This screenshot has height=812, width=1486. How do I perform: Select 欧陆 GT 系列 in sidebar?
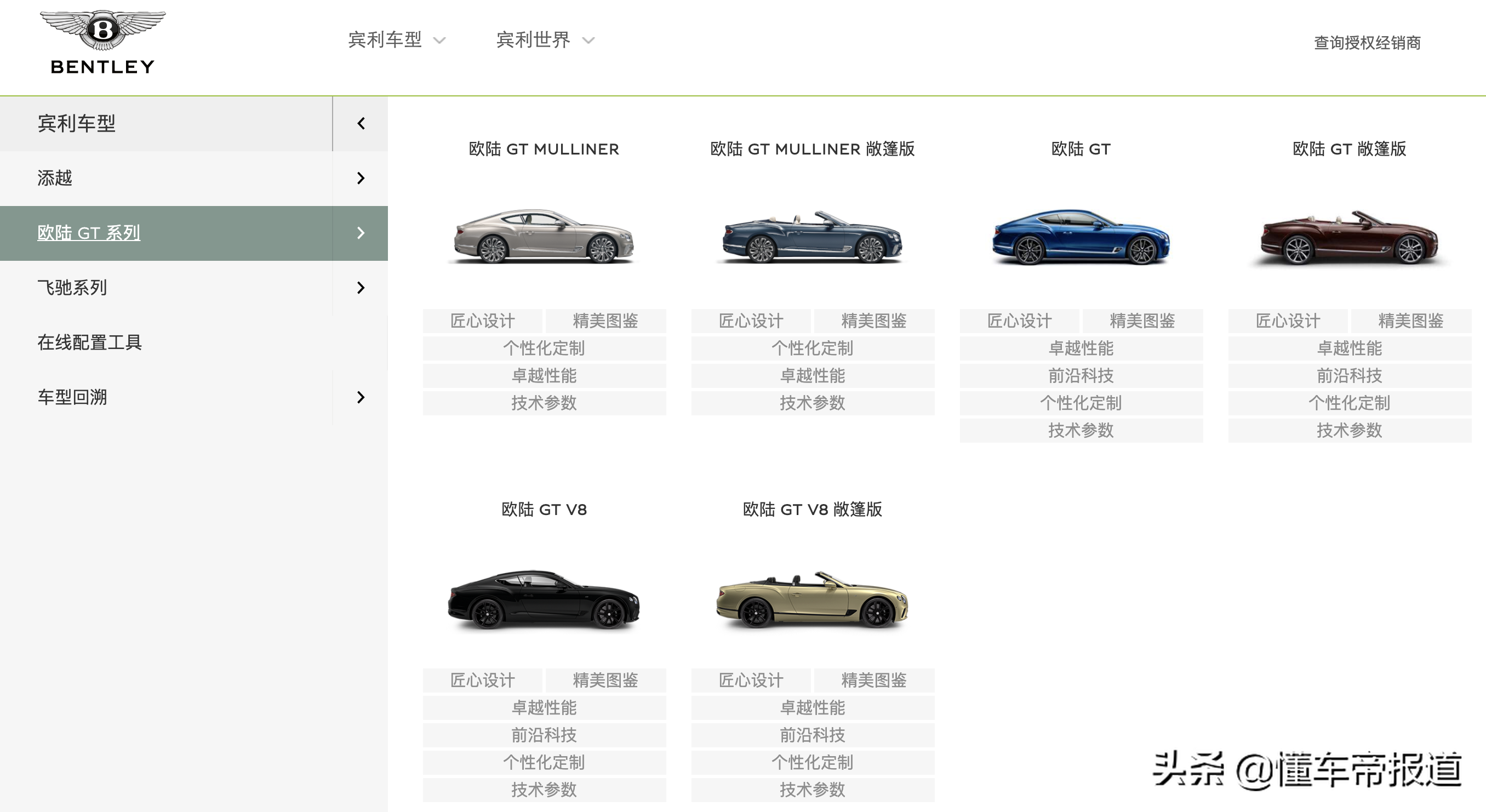coord(89,233)
